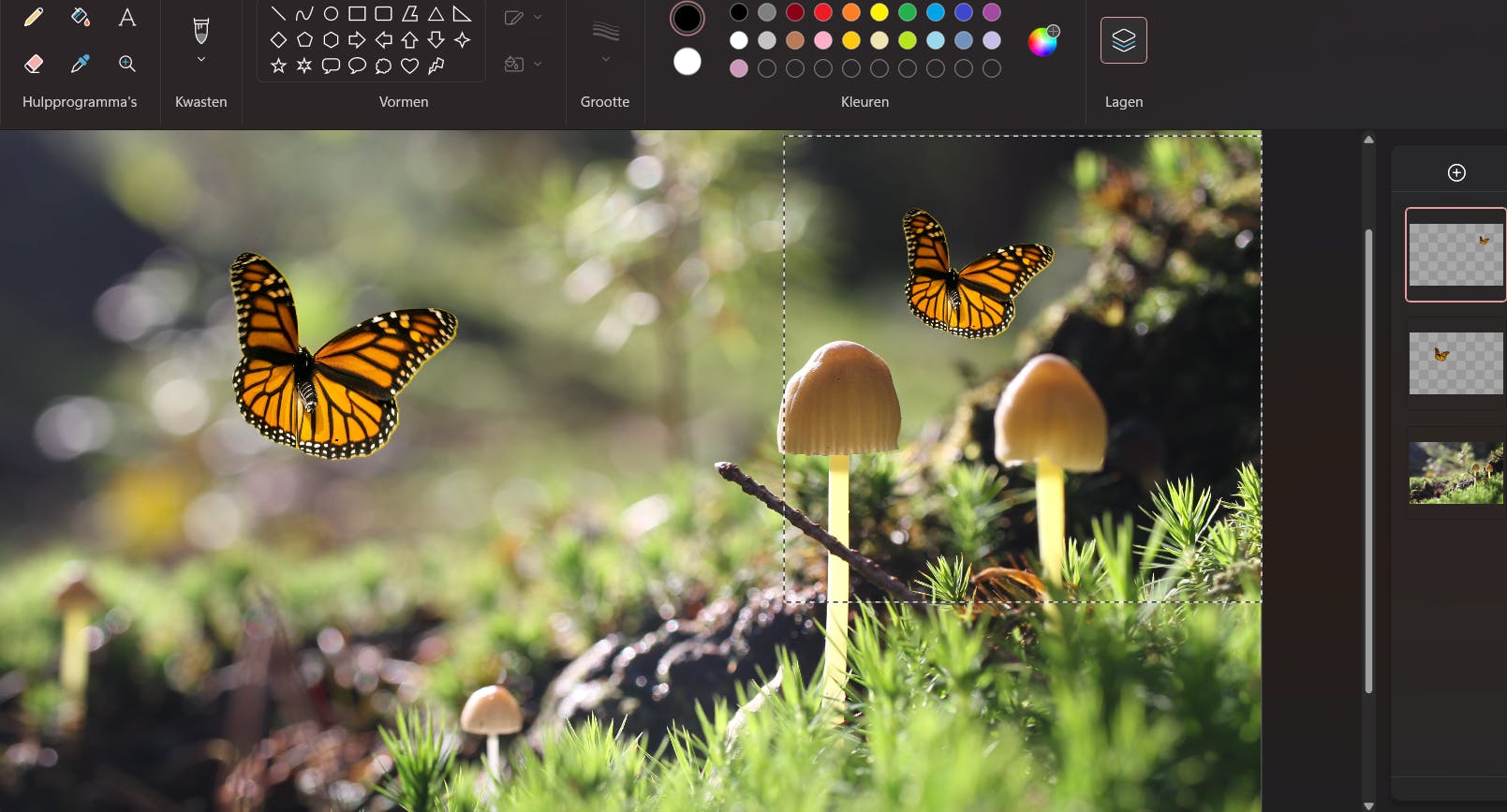Viewport: 1507px width, 812px height.
Task: Select Color 1 black foreground swatch
Action: pyautogui.click(x=687, y=18)
